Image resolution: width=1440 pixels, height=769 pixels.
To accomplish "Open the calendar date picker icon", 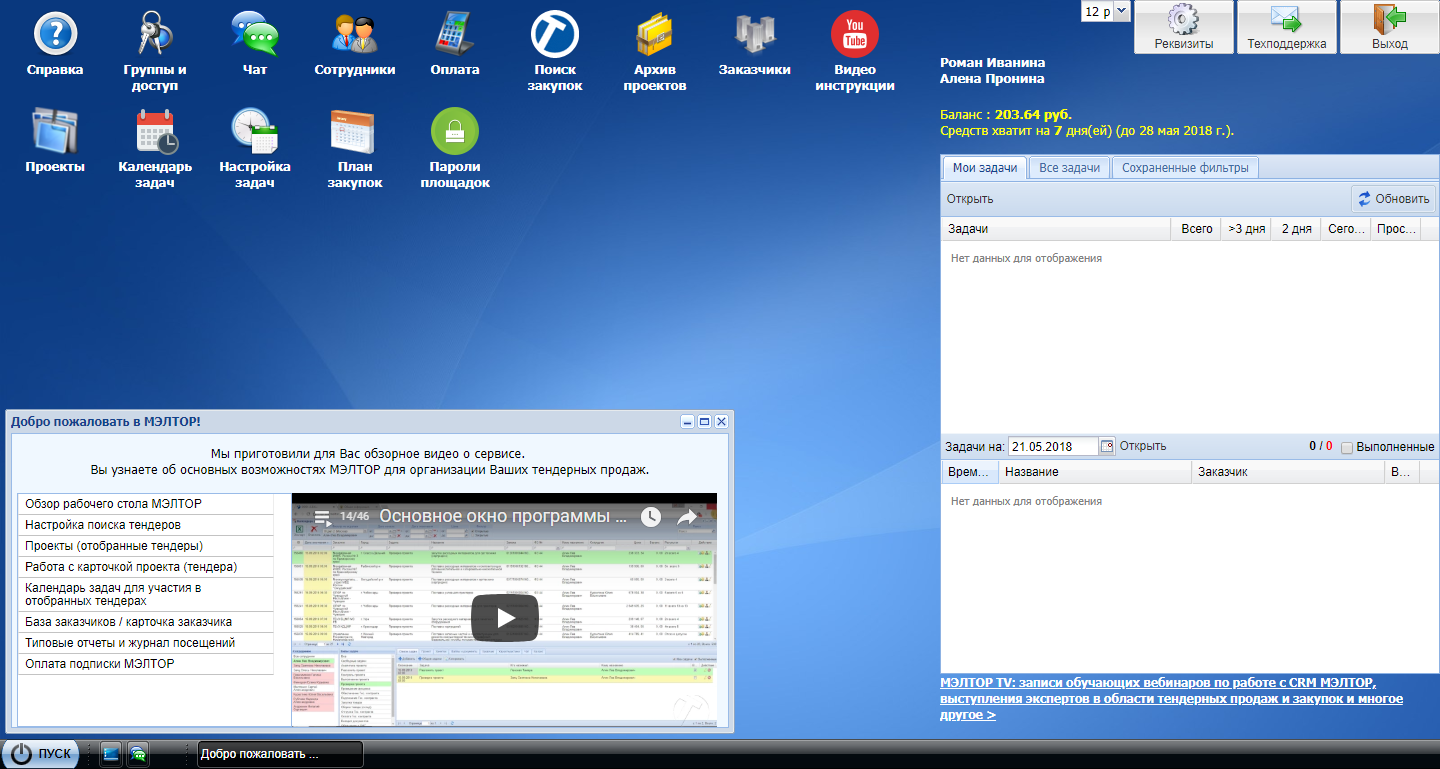I will [x=1106, y=447].
